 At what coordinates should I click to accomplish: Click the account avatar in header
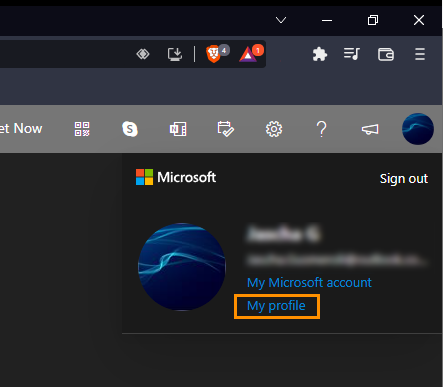[418, 129]
